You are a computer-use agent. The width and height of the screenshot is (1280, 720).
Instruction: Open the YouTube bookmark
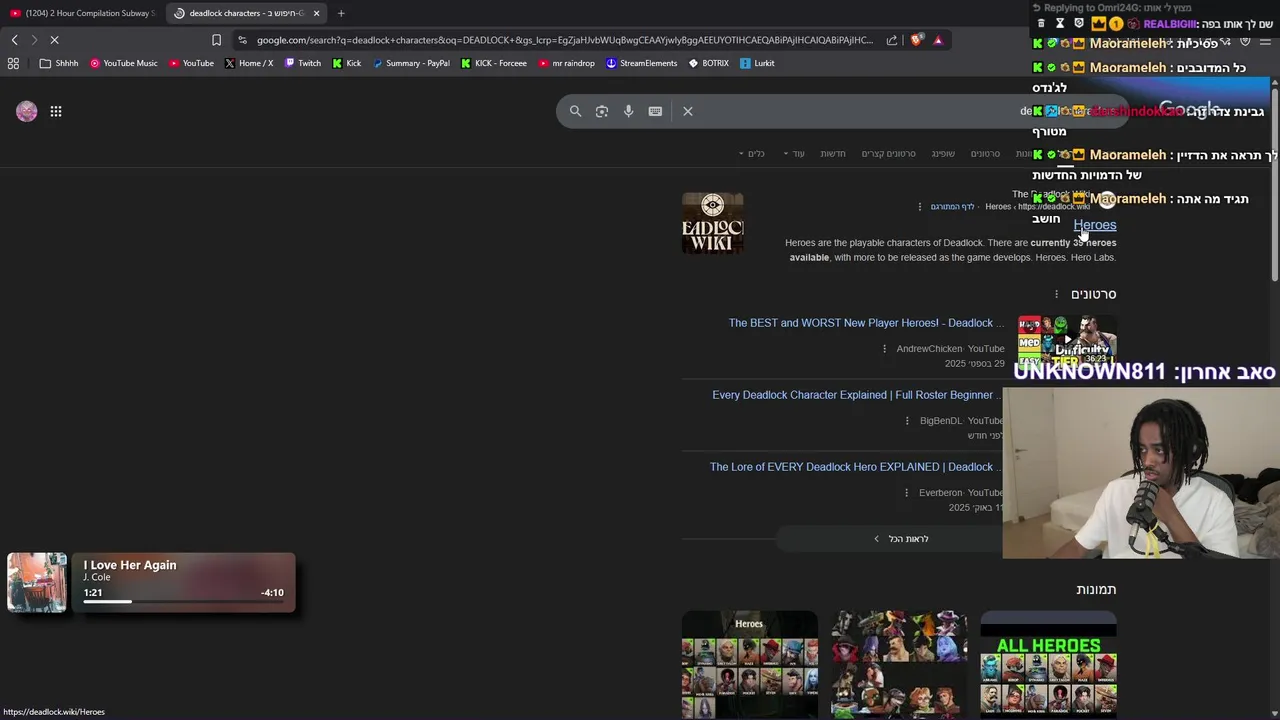[x=191, y=63]
